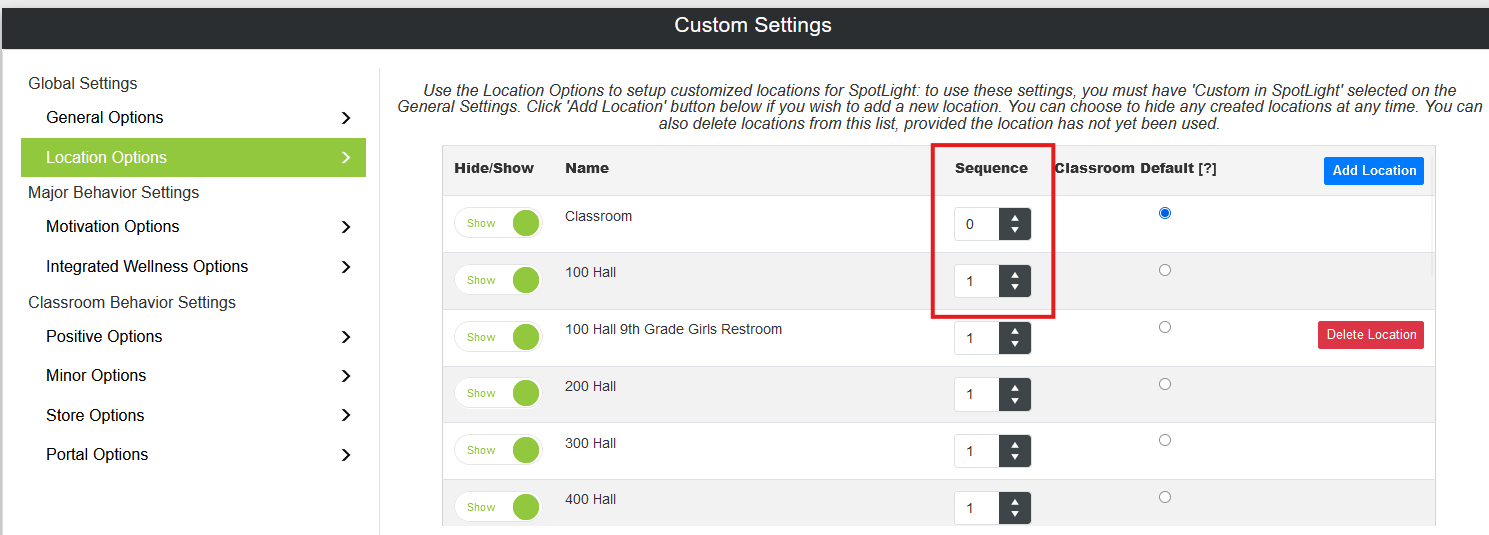Decrease 100 Hall 9th Grade Girls Restroom sequence

click(1015, 344)
